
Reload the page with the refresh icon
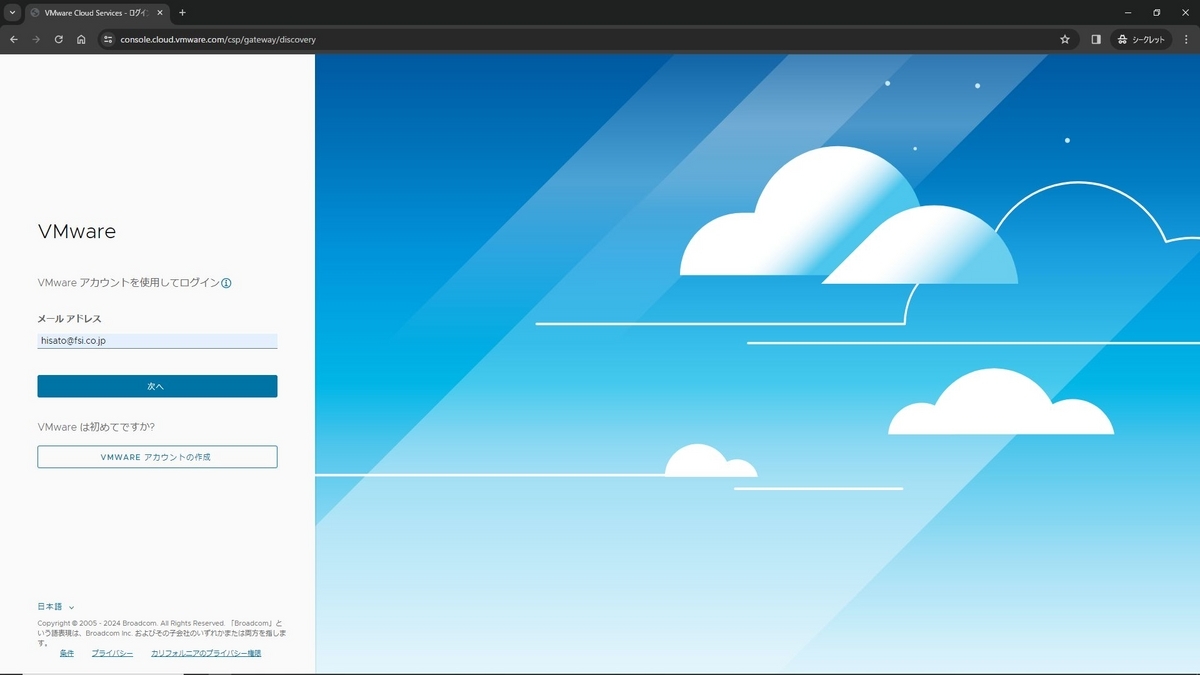59,40
